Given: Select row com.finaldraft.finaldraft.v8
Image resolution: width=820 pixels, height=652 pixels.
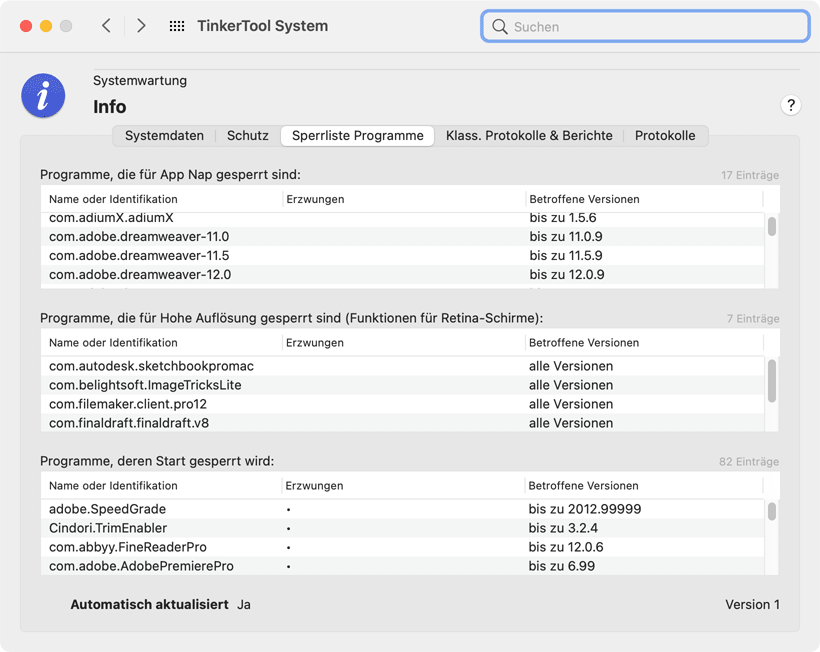Looking at the screenshot, I should pyautogui.click(x=403, y=422).
